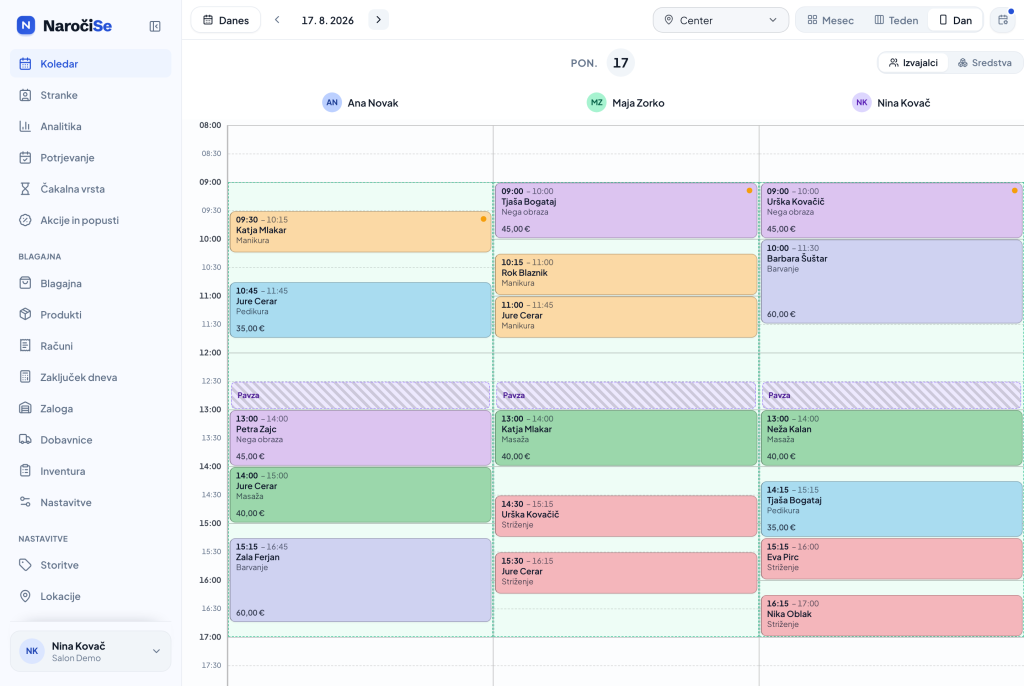
Task: Select Ana Novak column header
Action: coord(360,103)
